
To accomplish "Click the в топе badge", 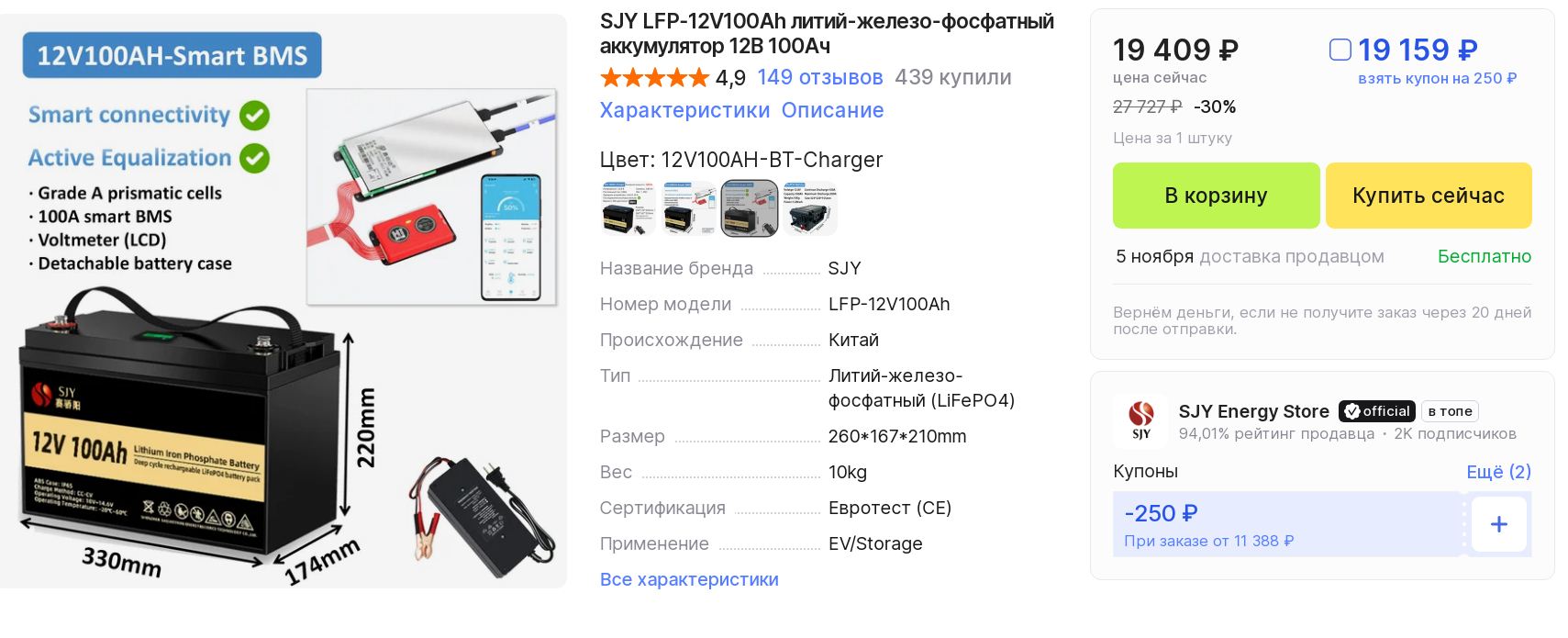I will pyautogui.click(x=1450, y=411).
